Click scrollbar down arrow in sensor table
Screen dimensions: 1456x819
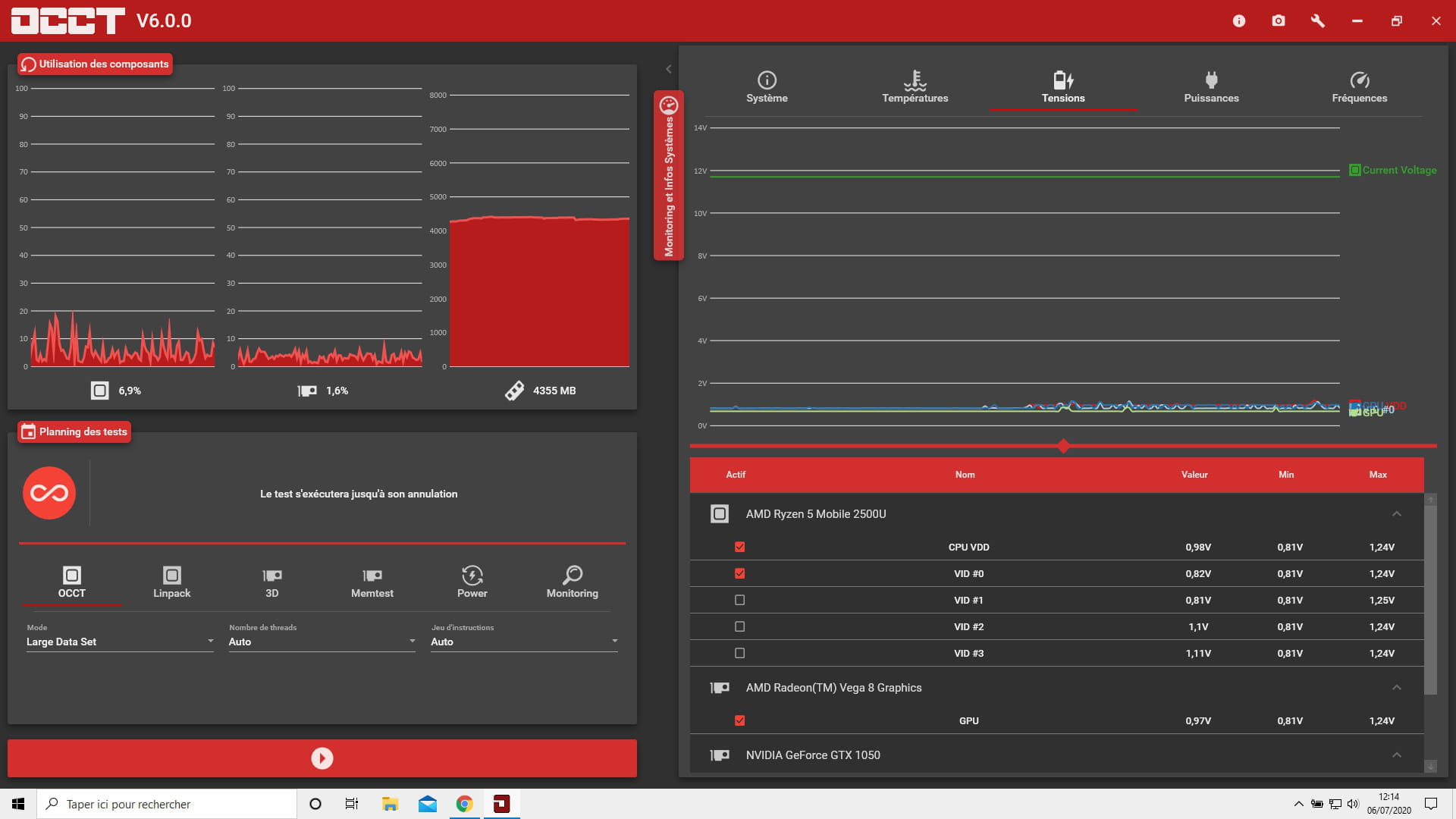coord(1431,767)
